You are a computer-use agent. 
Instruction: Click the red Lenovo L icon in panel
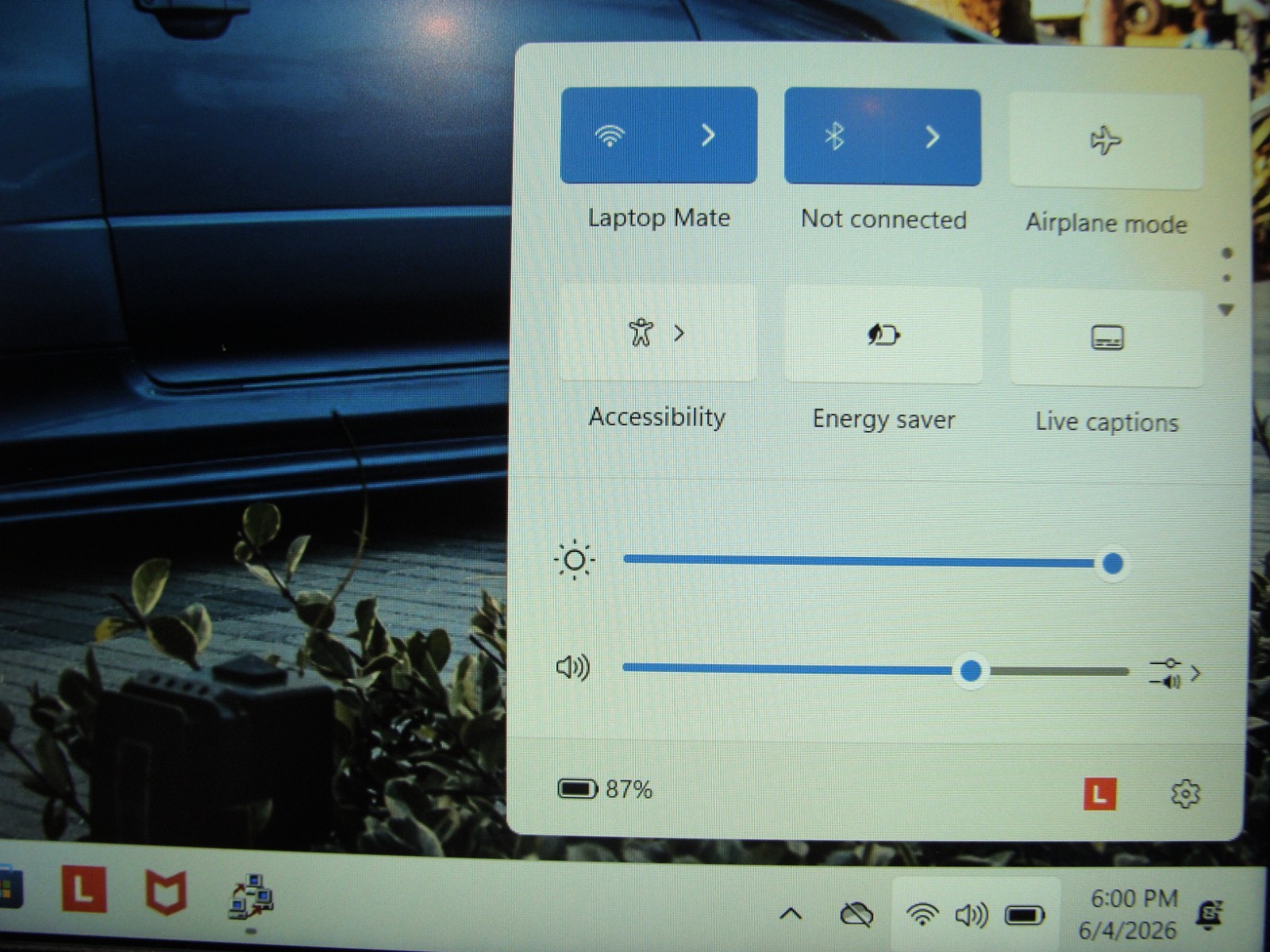click(1099, 793)
